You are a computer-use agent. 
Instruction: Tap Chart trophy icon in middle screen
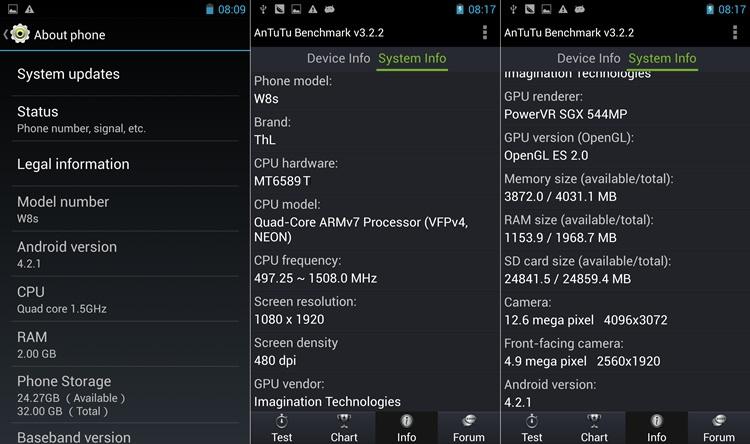[344, 421]
